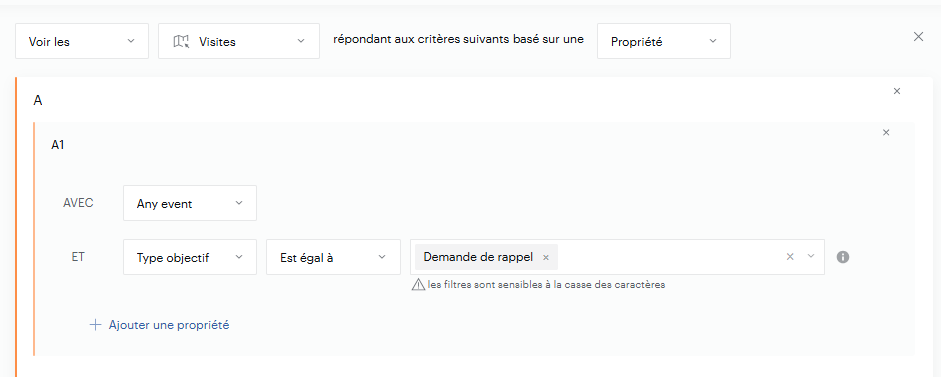Remove the 'Demande de rappel' tag

546,258
